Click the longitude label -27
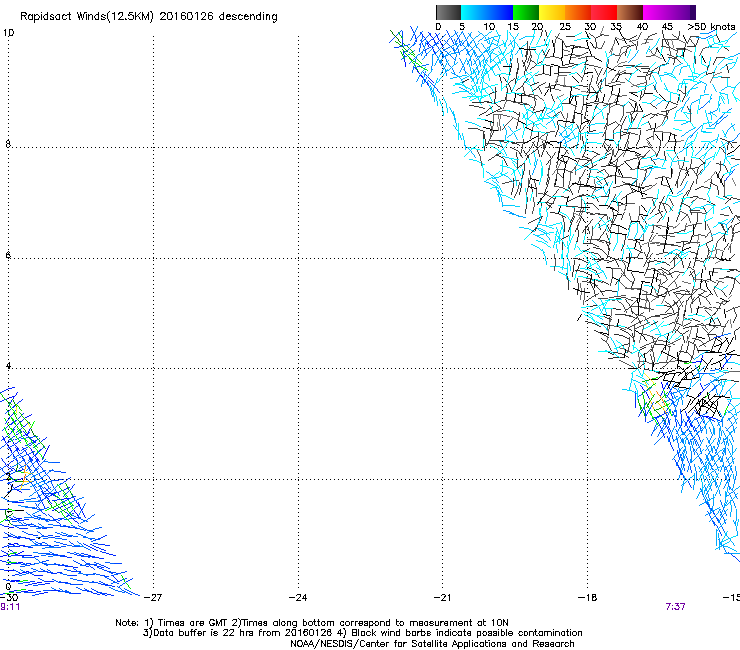 tap(152, 598)
